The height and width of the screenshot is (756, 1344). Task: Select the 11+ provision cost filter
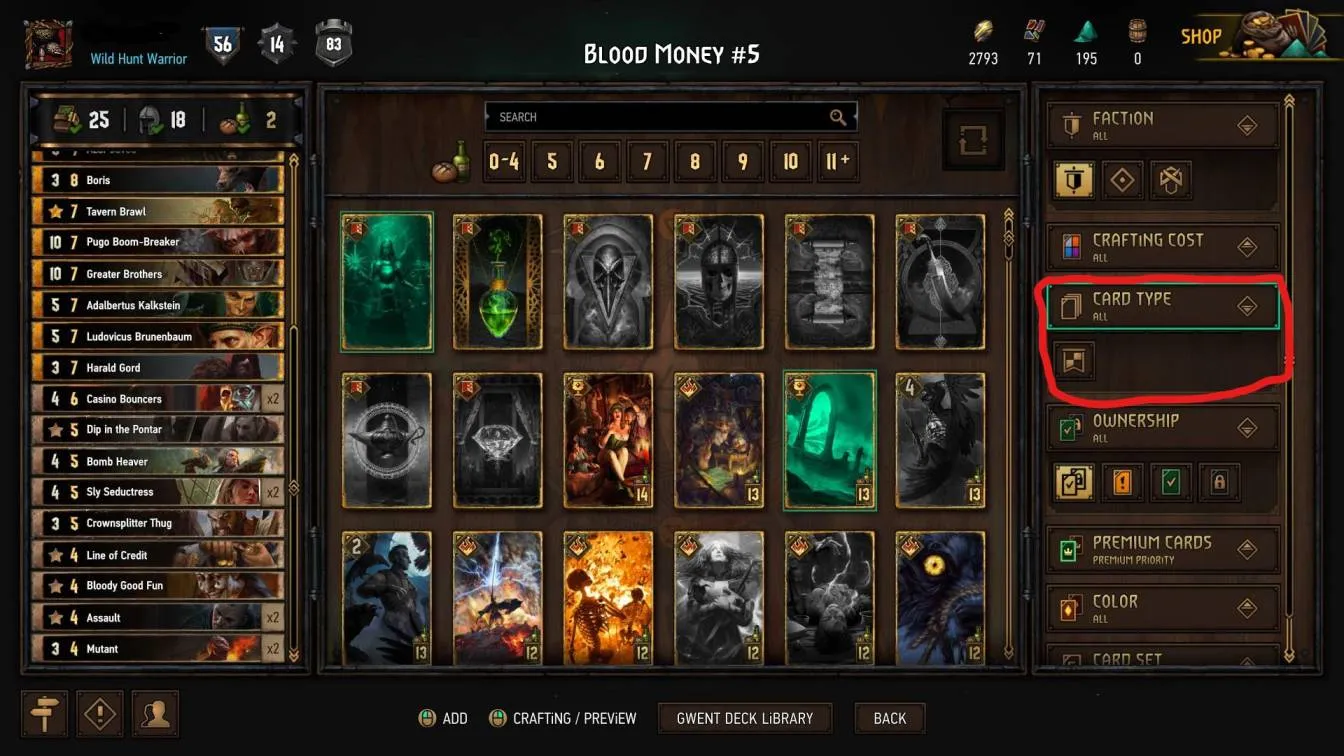point(837,162)
